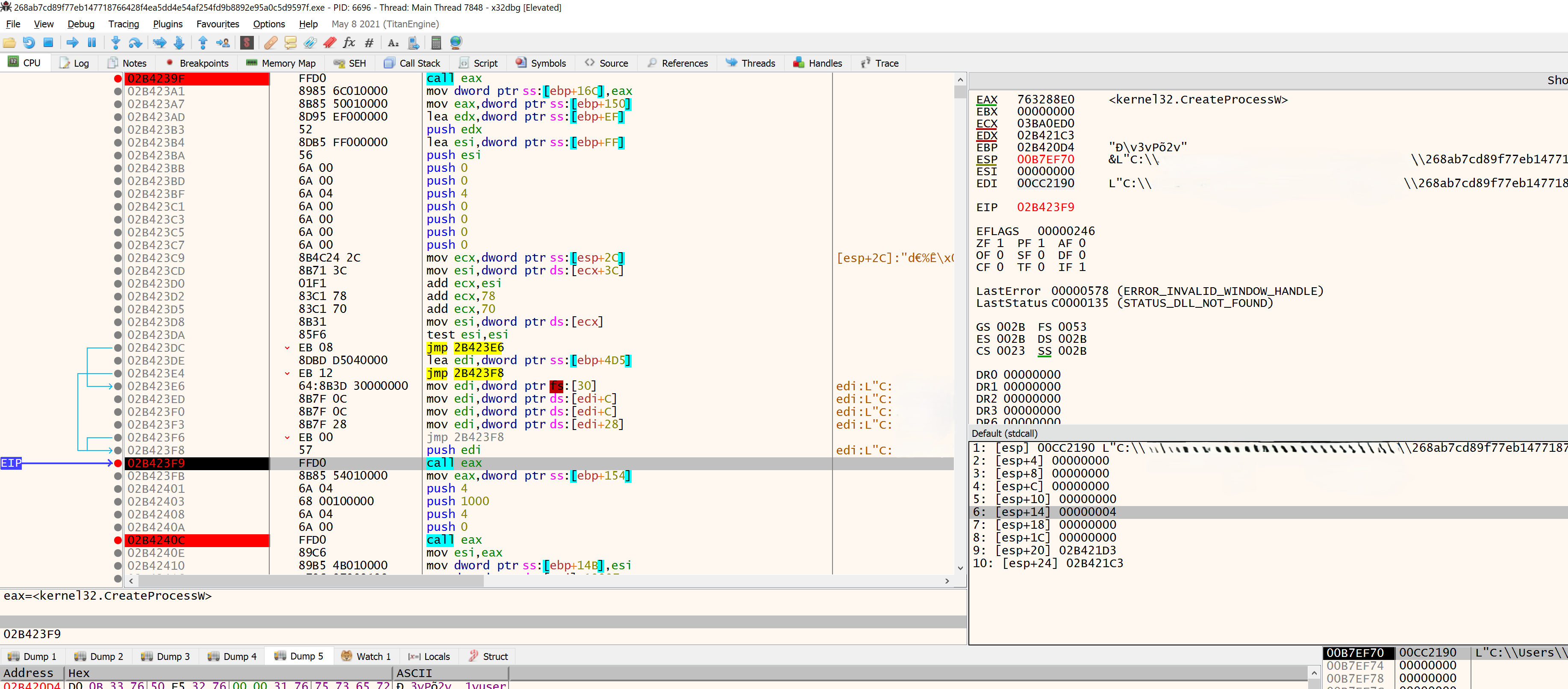Viewport: 1568px width, 689px height.
Task: Switch to the Call Stack tab
Action: pyautogui.click(x=412, y=63)
